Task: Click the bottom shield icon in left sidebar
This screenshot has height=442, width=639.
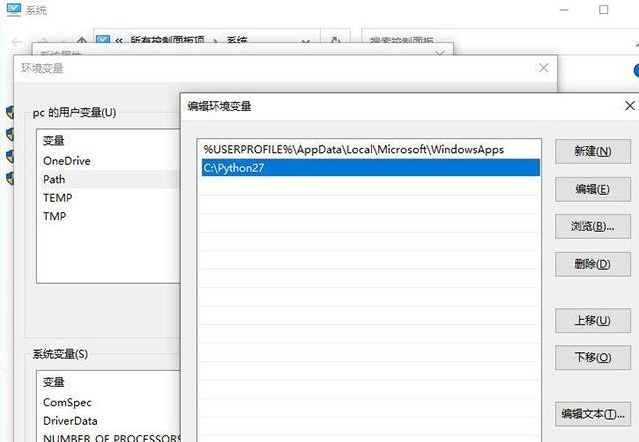Action: tap(9, 178)
